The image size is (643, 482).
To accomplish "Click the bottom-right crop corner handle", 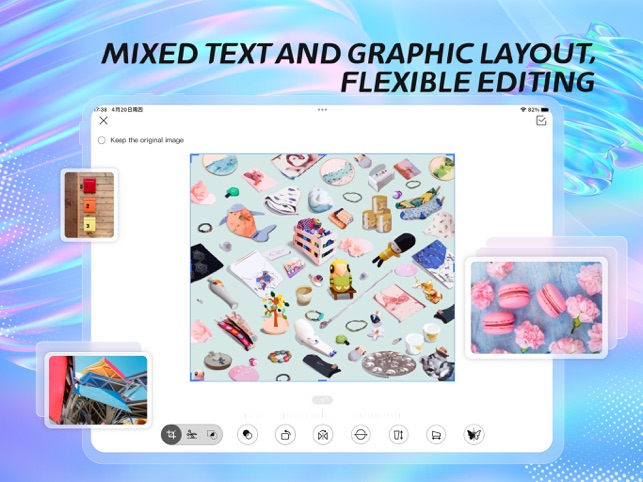I will 452,379.
